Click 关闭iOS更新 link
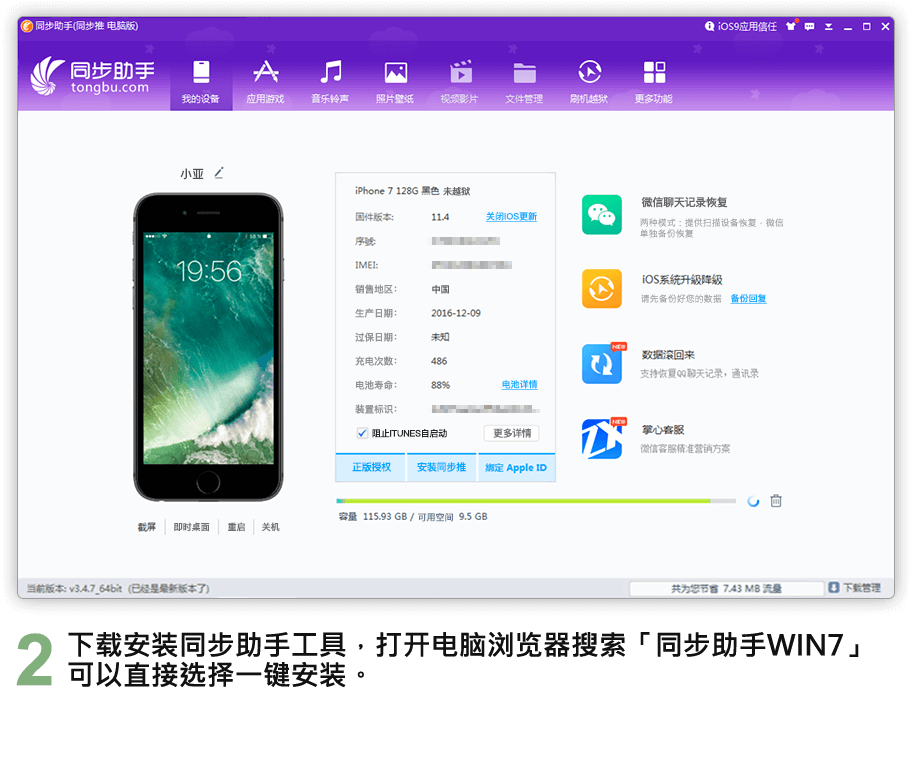 pyautogui.click(x=511, y=217)
